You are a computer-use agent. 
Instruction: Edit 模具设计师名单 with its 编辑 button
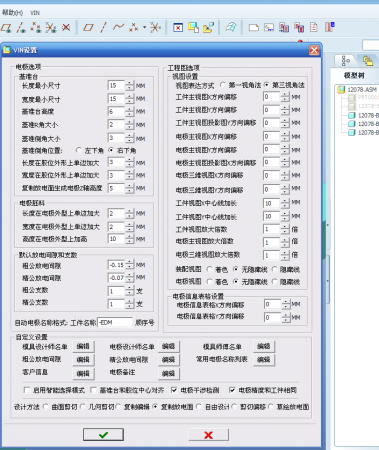click(83, 346)
